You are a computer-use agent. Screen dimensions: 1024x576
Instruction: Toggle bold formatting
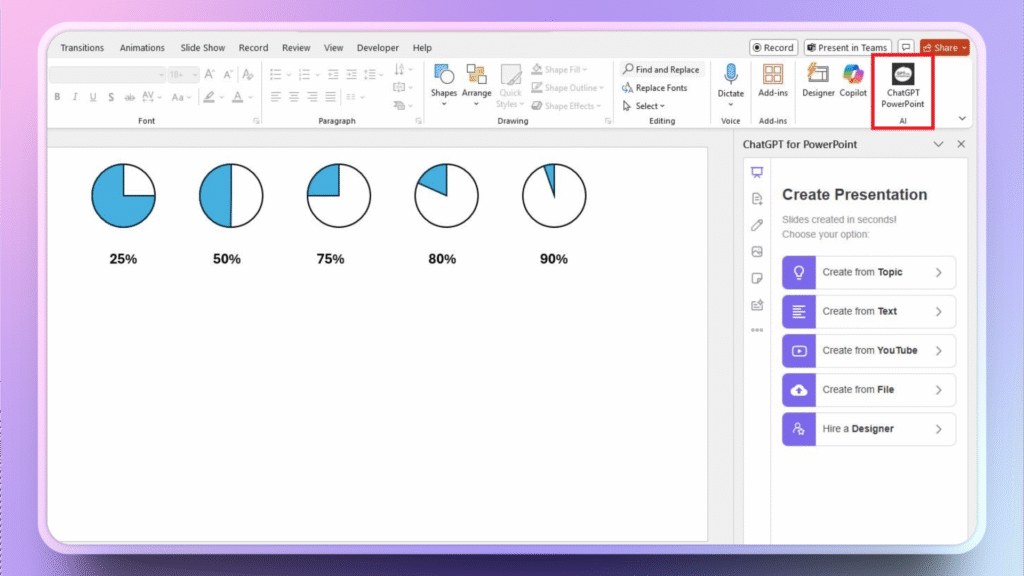[x=57, y=97]
